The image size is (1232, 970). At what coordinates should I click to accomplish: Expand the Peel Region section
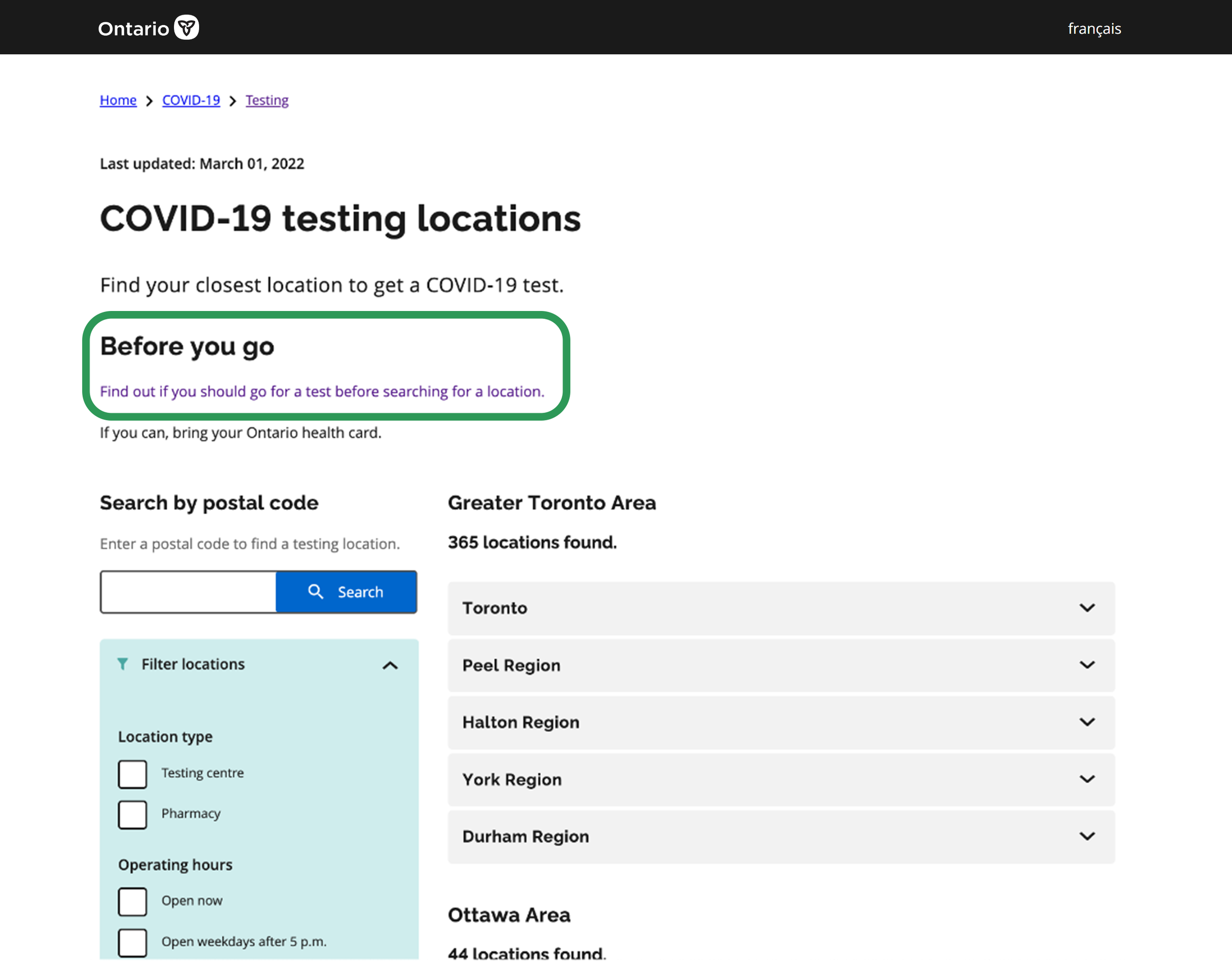[x=781, y=665]
